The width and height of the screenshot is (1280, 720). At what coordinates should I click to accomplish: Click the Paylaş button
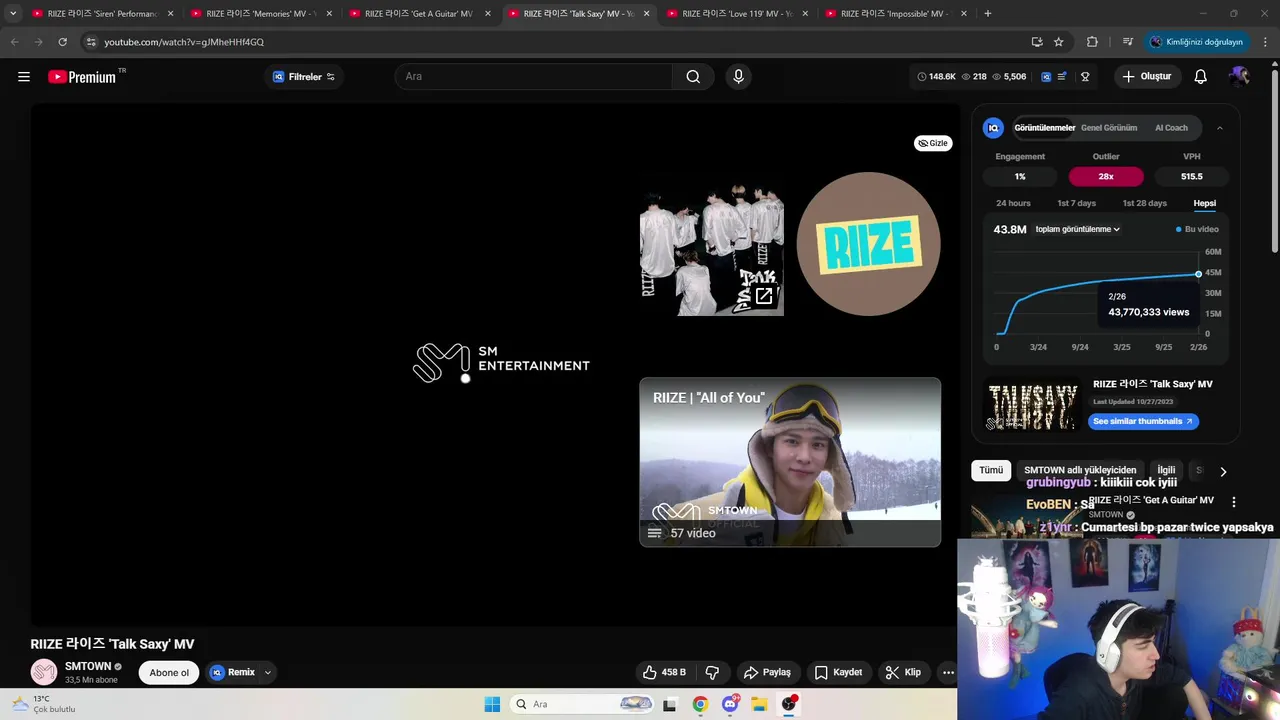point(768,672)
